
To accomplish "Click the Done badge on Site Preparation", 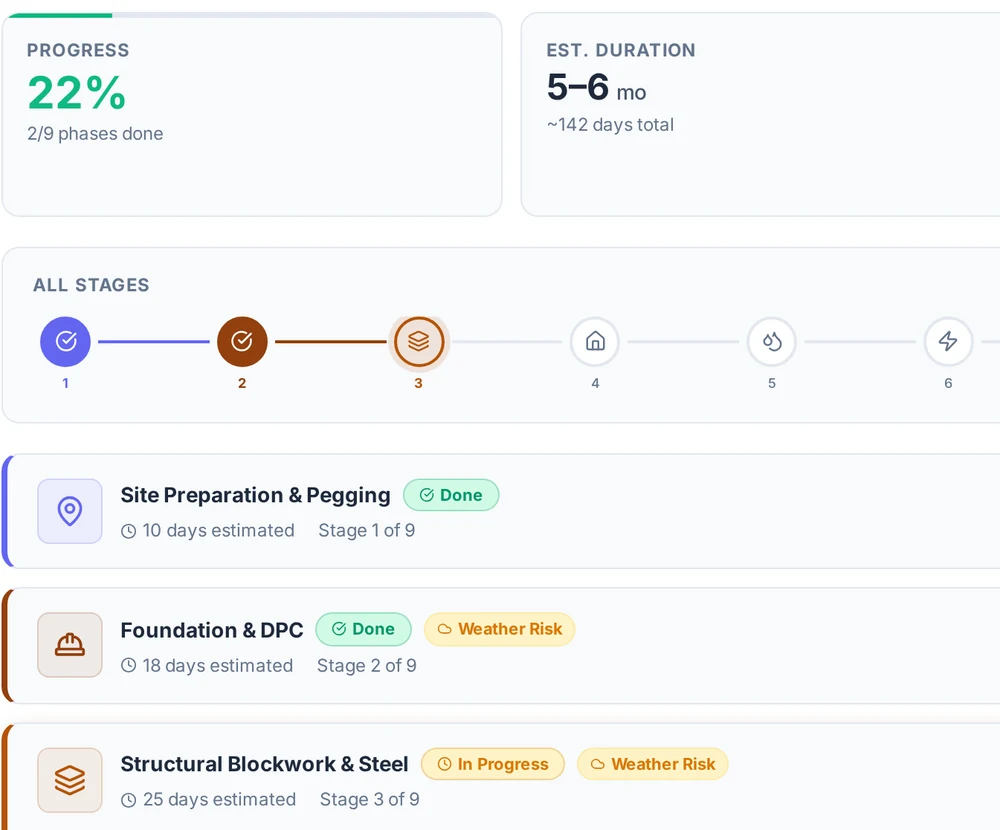I will [x=451, y=495].
